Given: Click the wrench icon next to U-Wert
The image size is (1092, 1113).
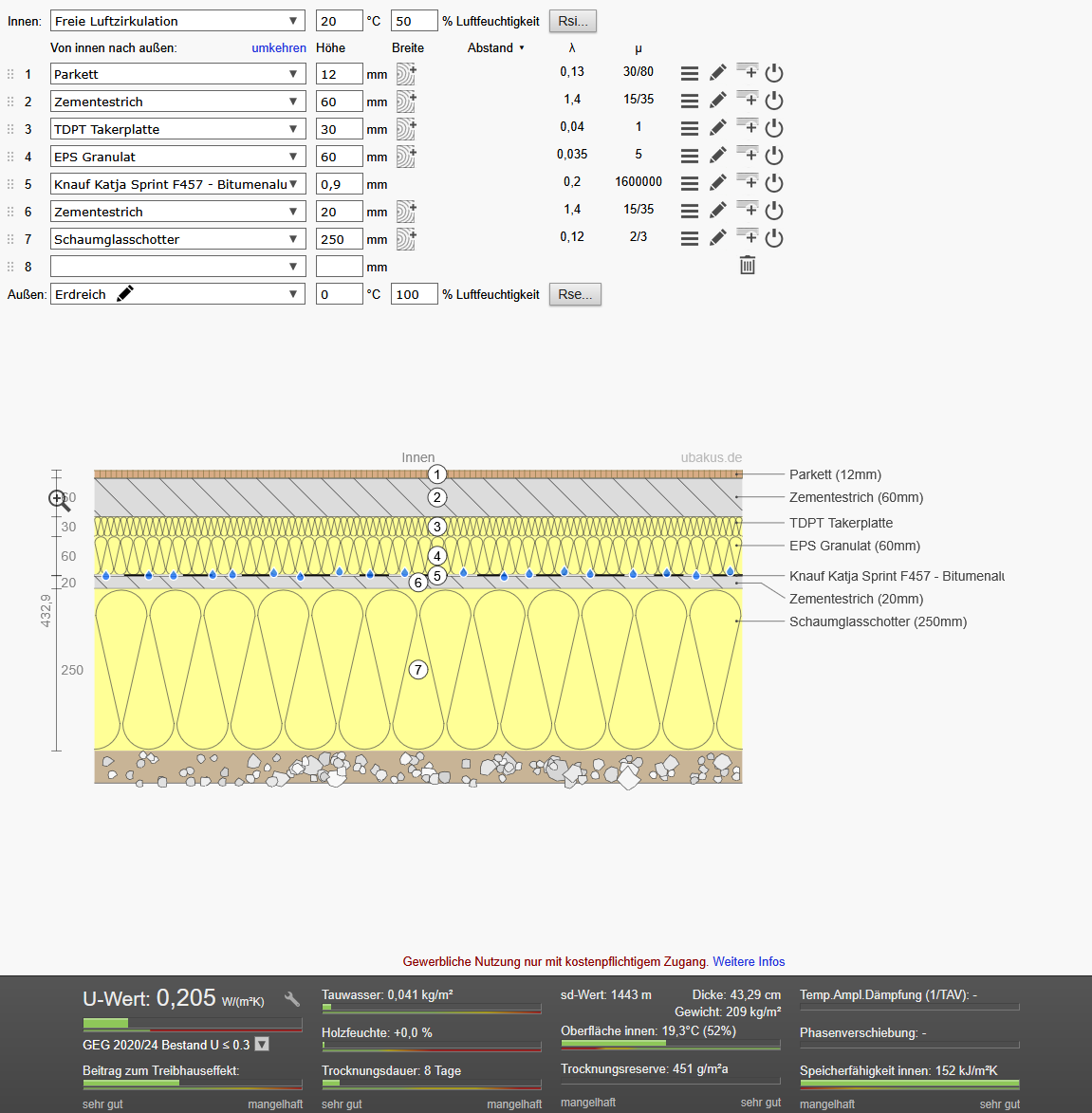Looking at the screenshot, I should pos(292,999).
